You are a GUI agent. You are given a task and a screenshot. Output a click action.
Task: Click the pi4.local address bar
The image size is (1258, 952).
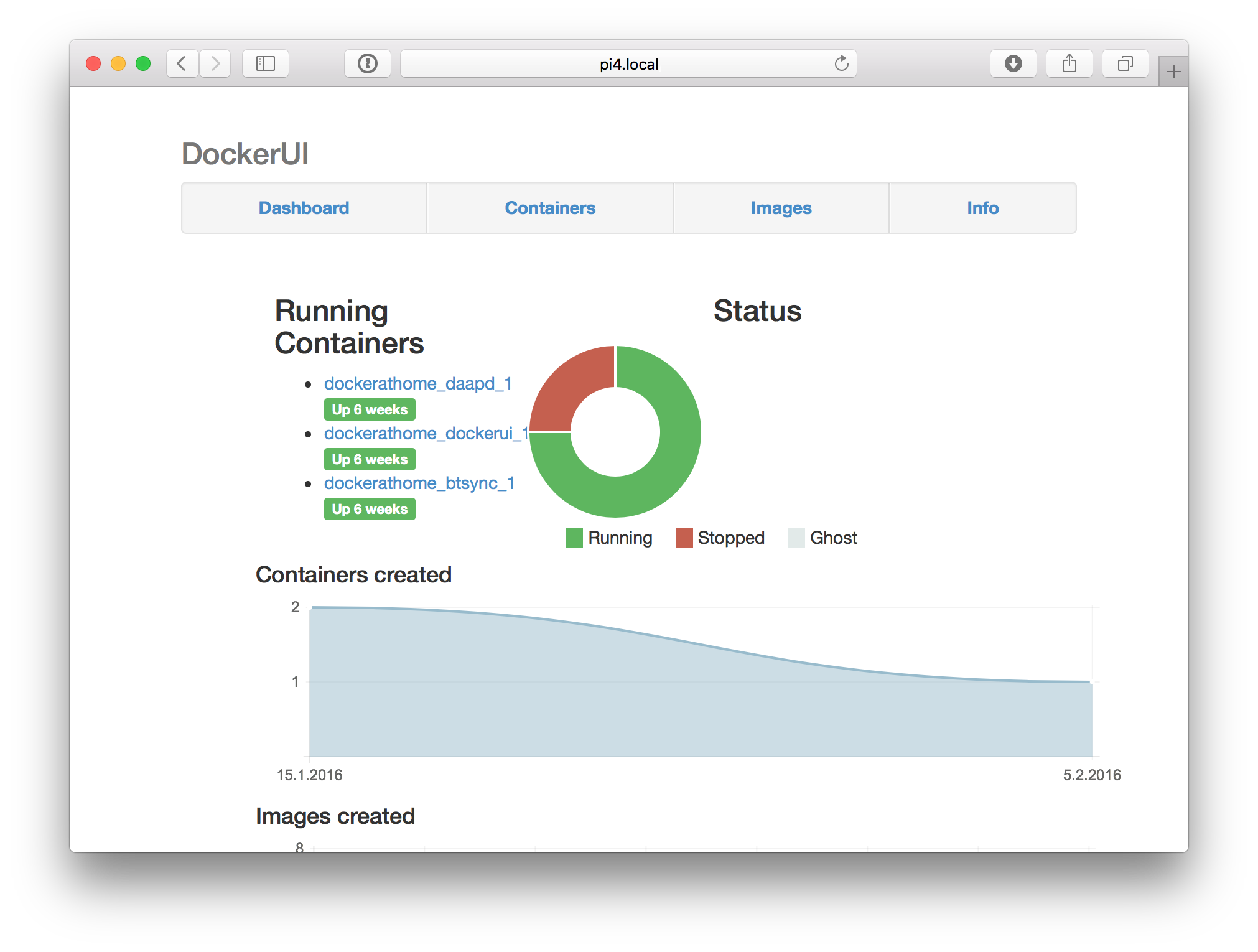(x=628, y=63)
